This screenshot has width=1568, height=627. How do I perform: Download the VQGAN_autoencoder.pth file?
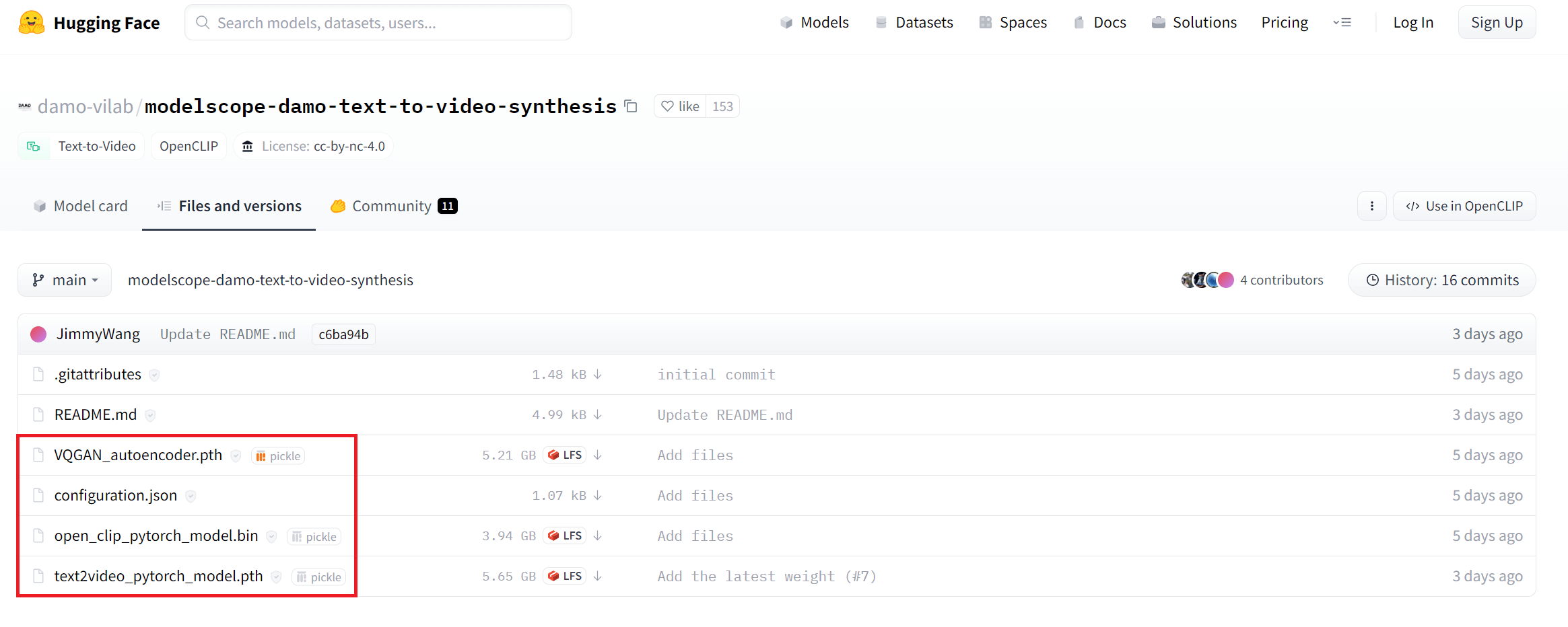tap(598, 455)
